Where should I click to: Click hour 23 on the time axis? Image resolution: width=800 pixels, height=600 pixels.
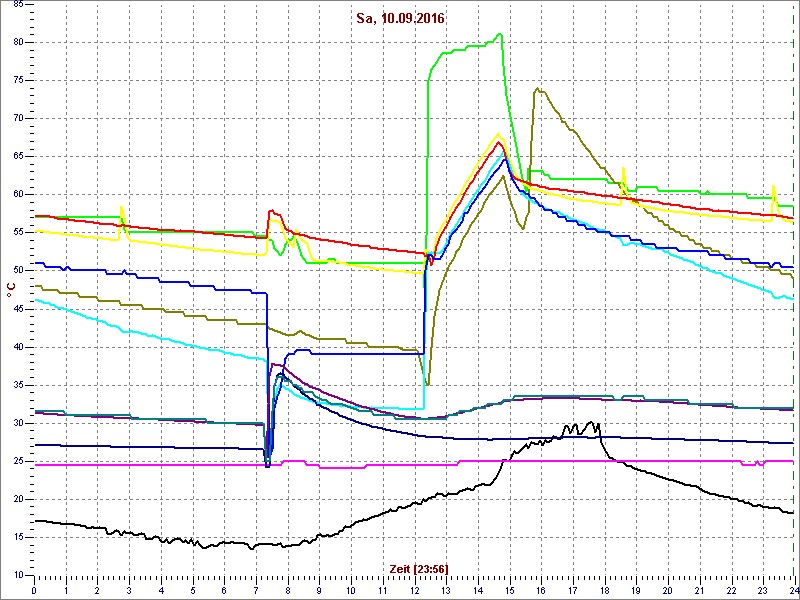(763, 590)
